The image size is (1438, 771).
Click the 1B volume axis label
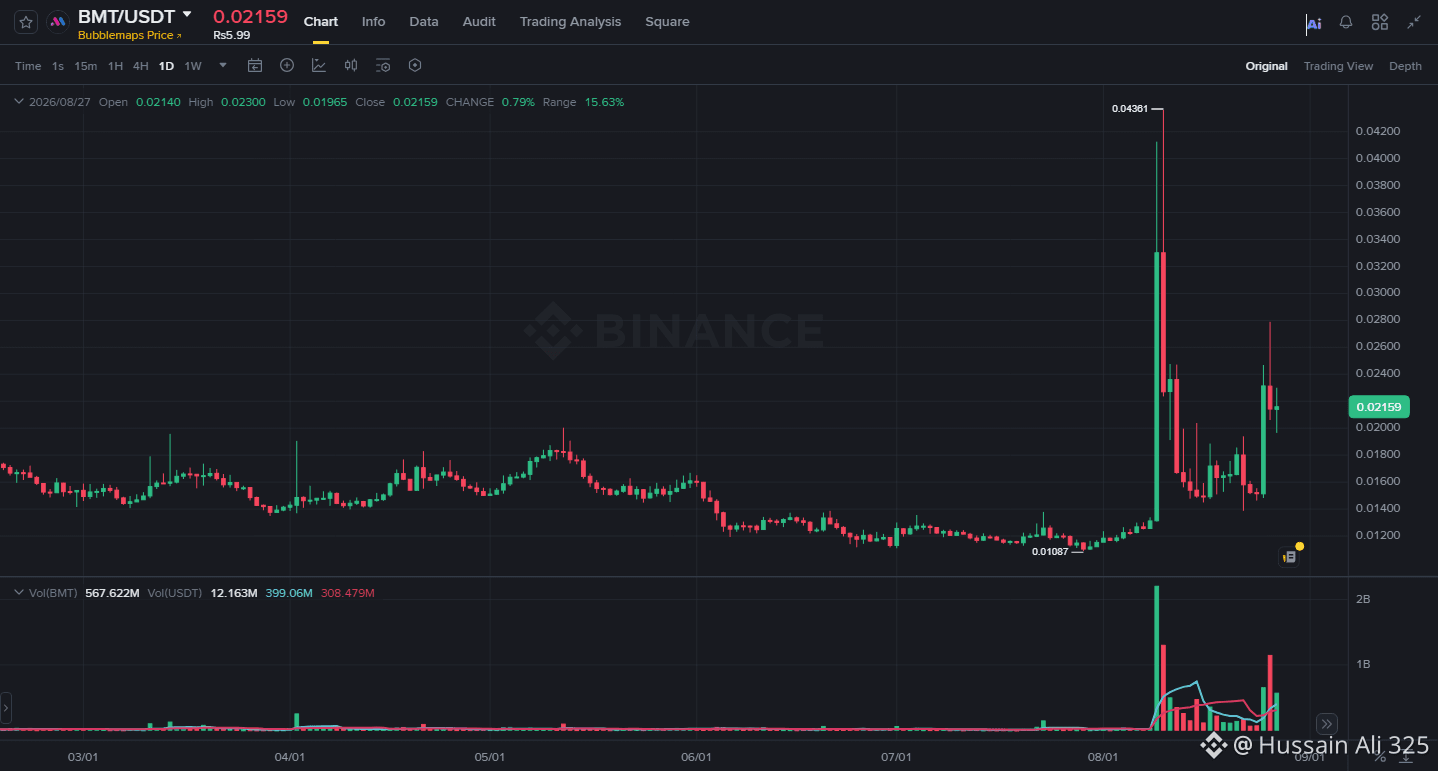pos(1363,664)
